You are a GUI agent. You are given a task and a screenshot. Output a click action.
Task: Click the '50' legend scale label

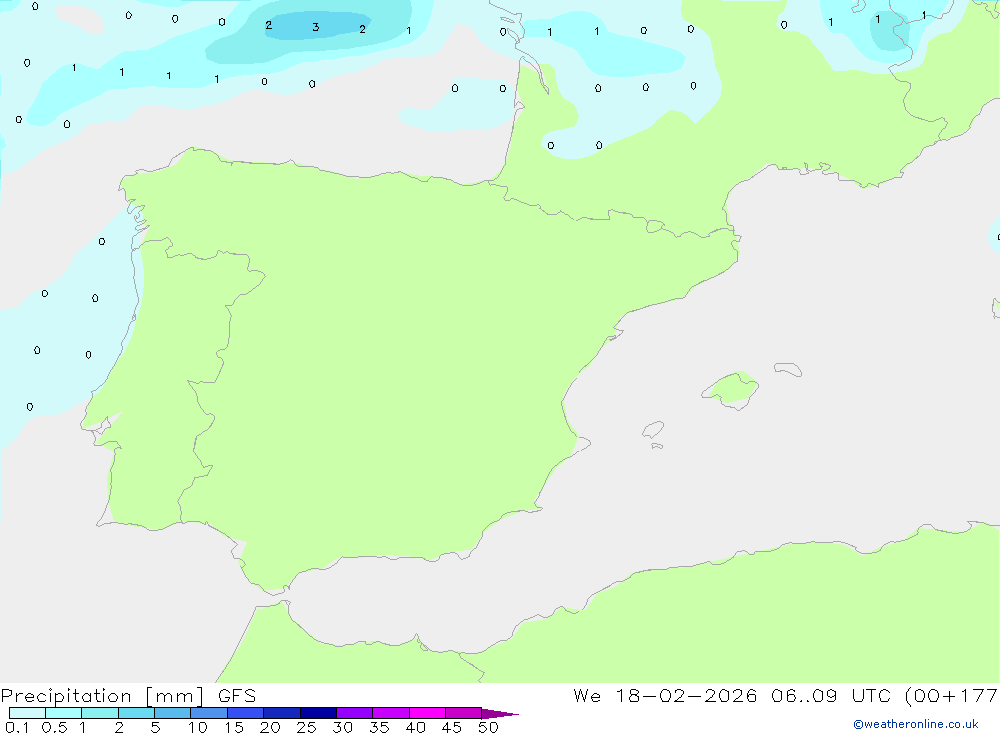point(488,727)
